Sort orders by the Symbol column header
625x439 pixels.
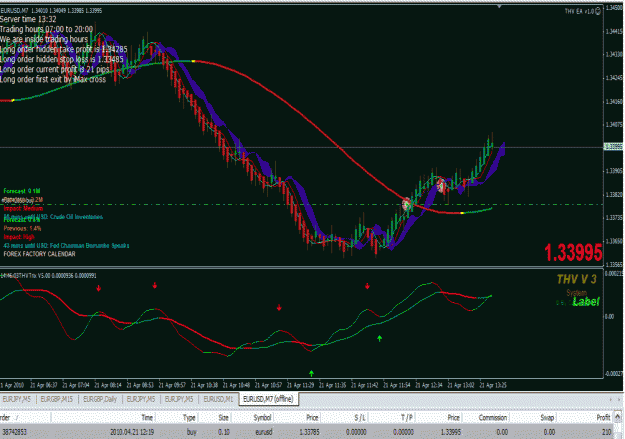tap(262, 417)
